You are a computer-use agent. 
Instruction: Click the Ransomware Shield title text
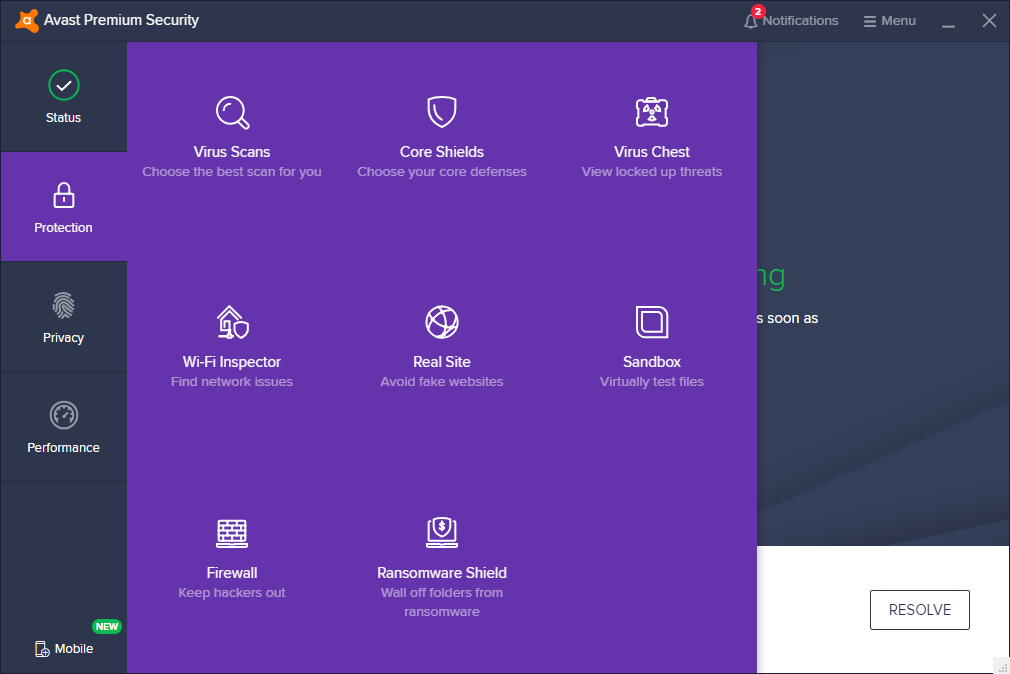442,573
